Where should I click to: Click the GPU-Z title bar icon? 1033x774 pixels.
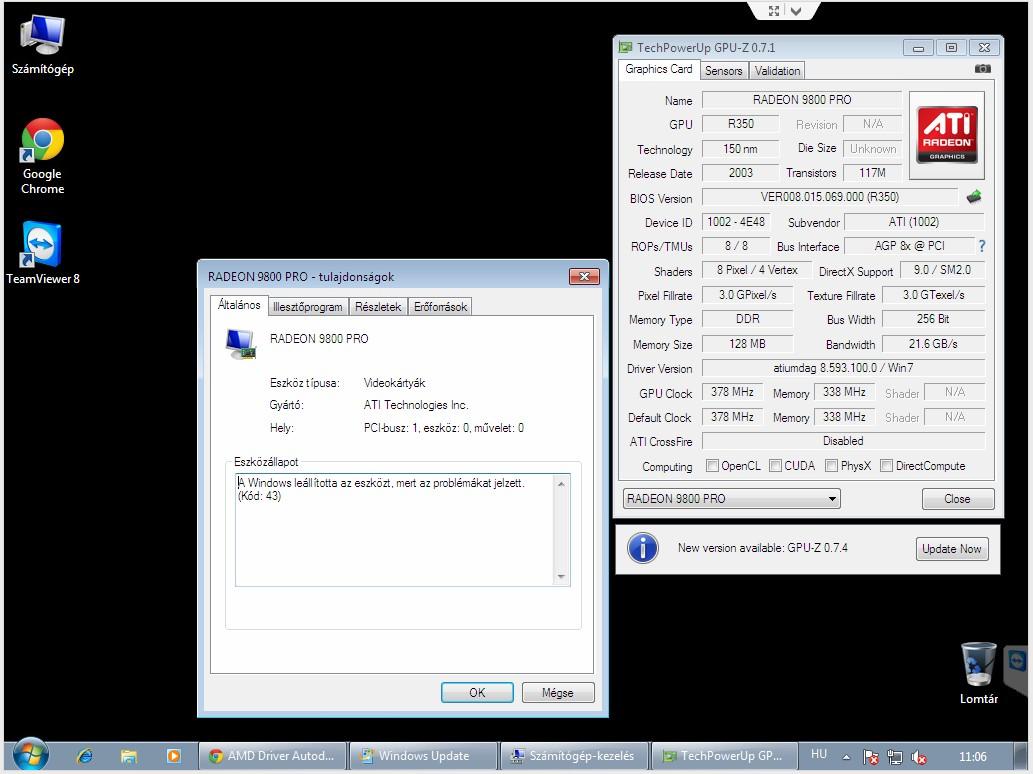pyautogui.click(x=625, y=47)
